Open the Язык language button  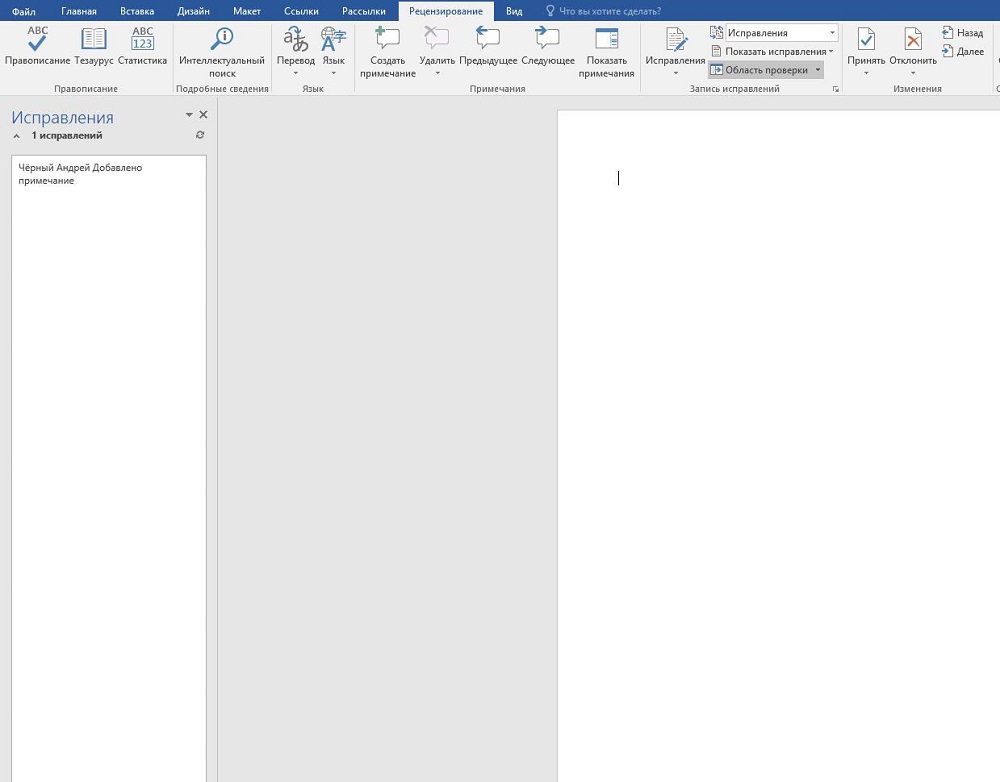(x=334, y=46)
